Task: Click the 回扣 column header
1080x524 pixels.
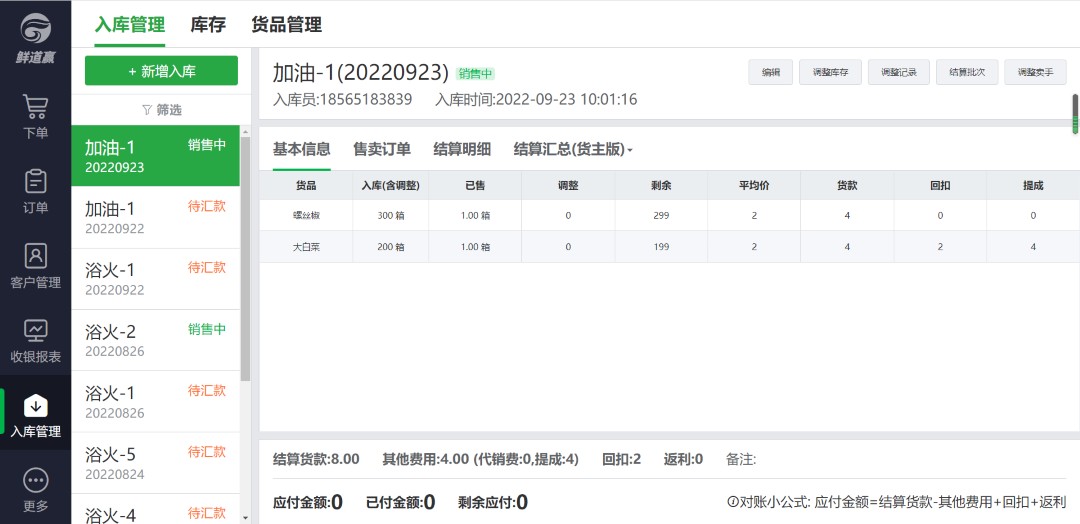Action: [940, 185]
